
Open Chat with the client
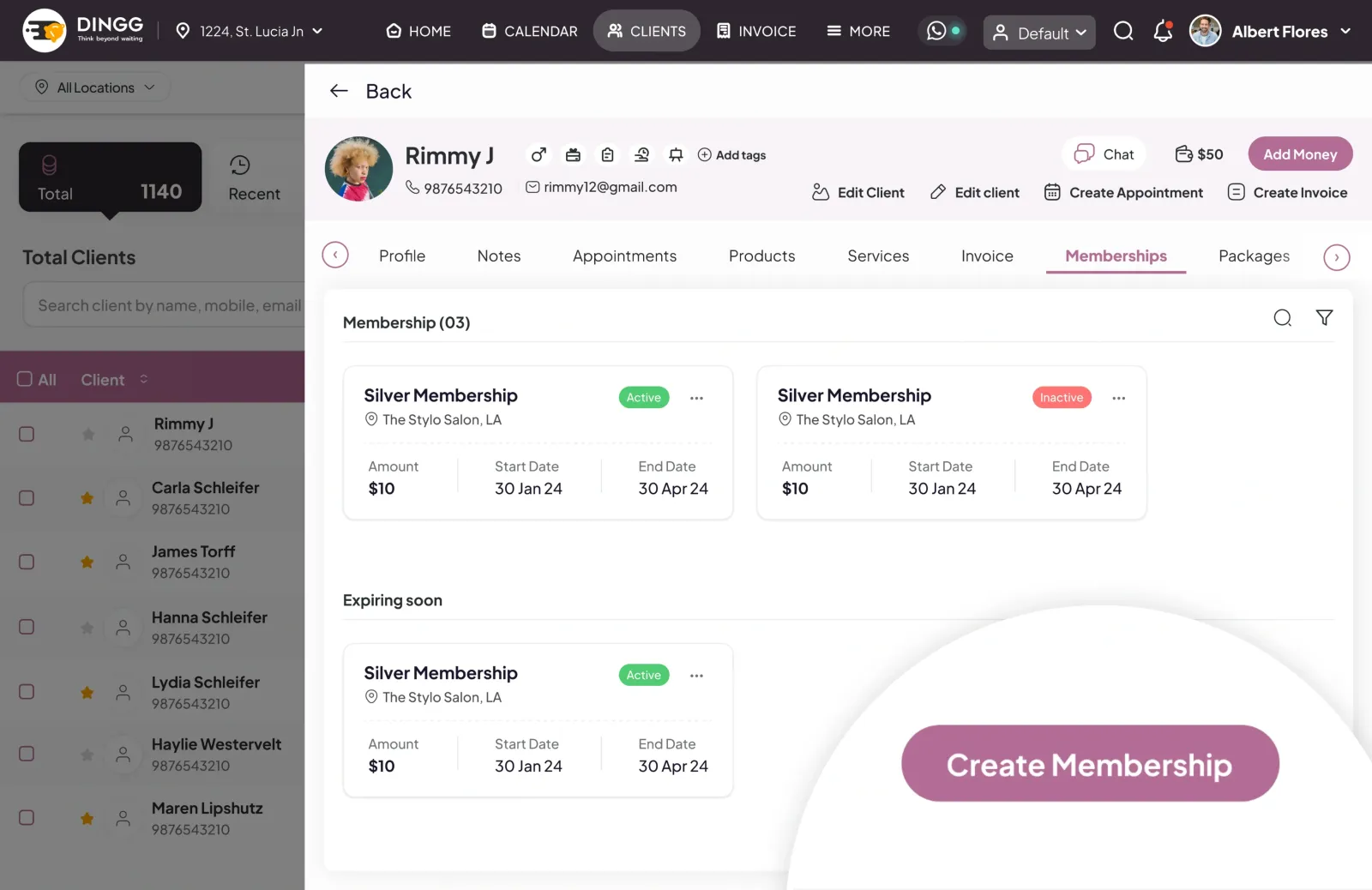[x=1104, y=154]
